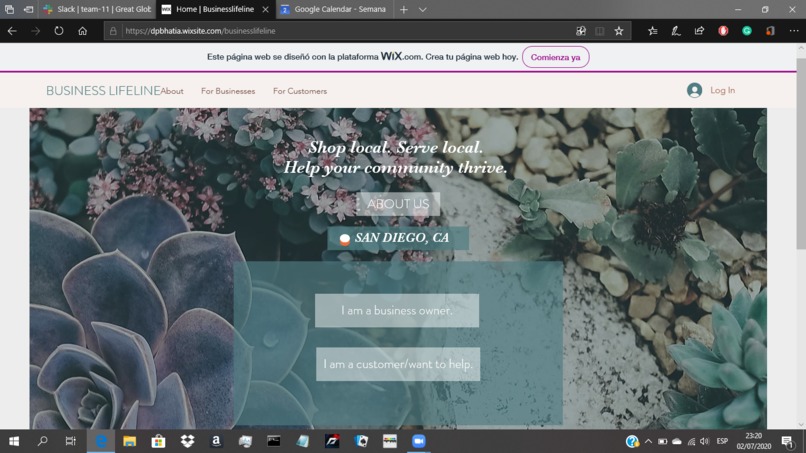
Task: Open new tab with plus button
Action: coord(404,9)
